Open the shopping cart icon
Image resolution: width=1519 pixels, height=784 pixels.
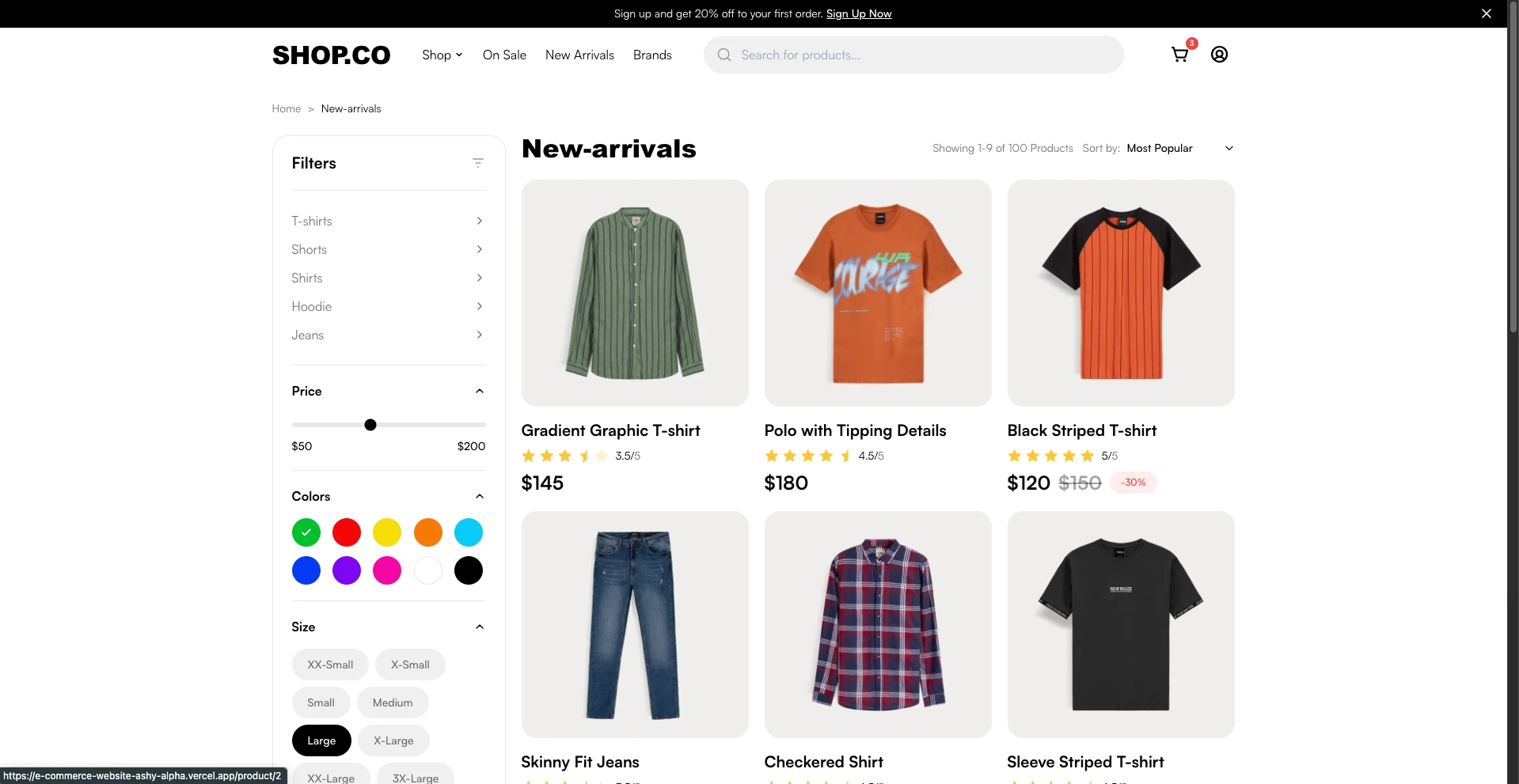point(1179,55)
